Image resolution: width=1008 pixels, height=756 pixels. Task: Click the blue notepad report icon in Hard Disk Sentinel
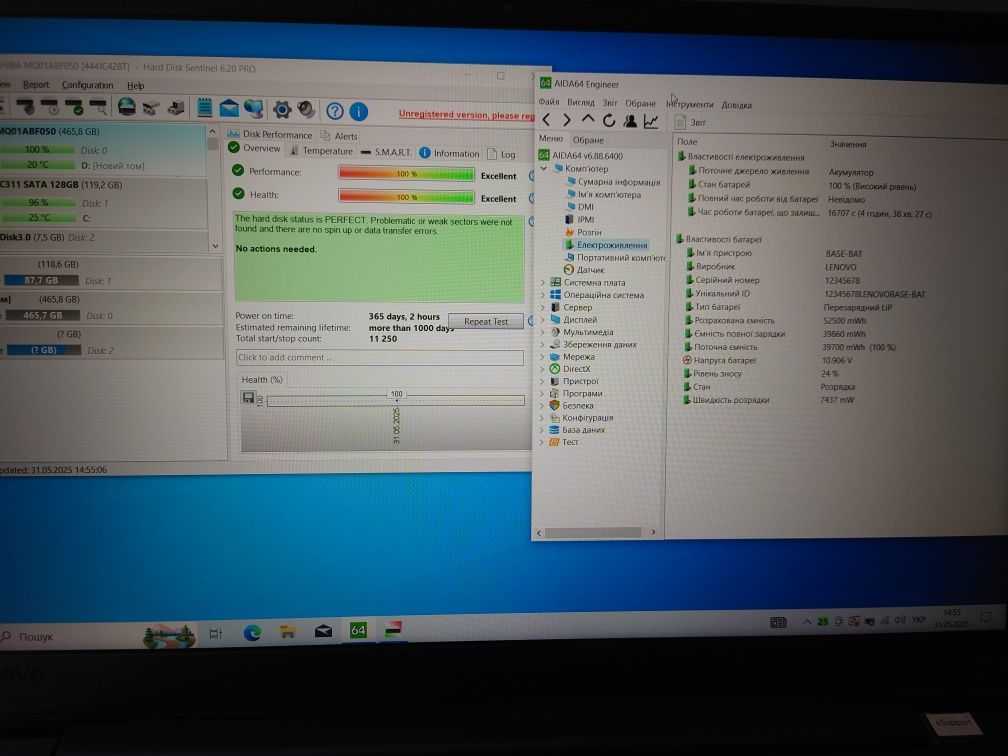(204, 107)
